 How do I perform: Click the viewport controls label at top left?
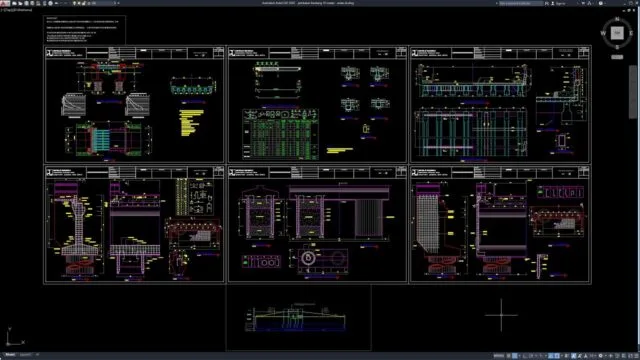(16, 10)
